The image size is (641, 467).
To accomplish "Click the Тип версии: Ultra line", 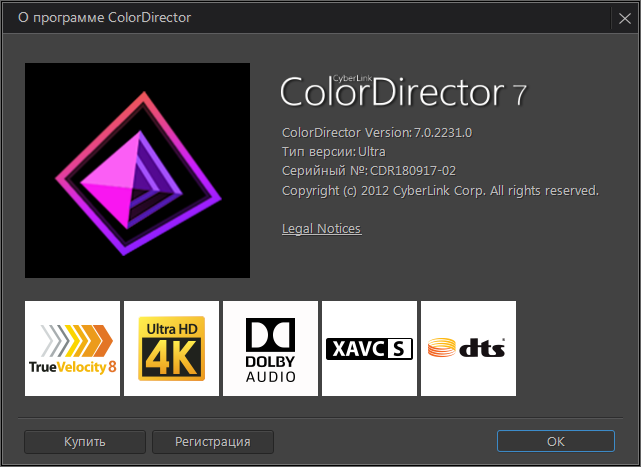I will pos(334,152).
